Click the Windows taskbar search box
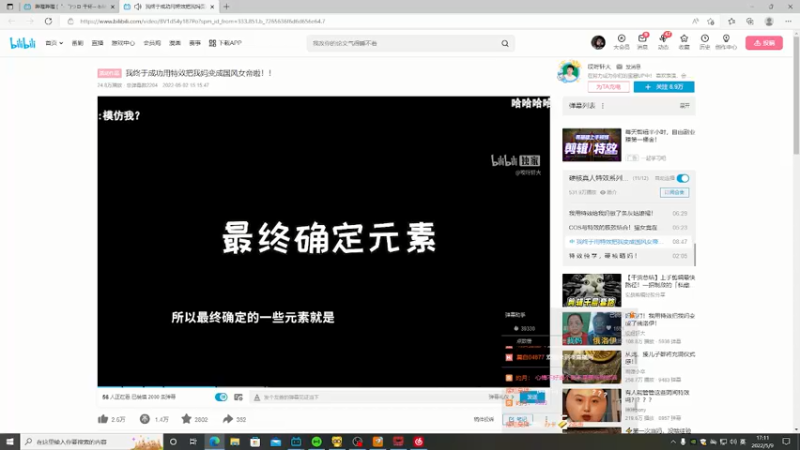800x450 pixels. pos(92,441)
